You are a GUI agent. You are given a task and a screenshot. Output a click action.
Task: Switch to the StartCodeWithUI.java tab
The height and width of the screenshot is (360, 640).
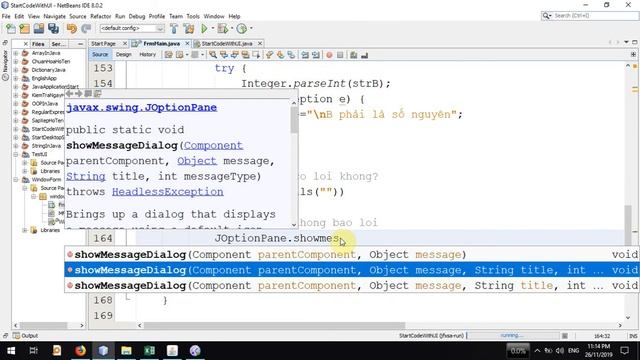pyautogui.click(x=227, y=43)
